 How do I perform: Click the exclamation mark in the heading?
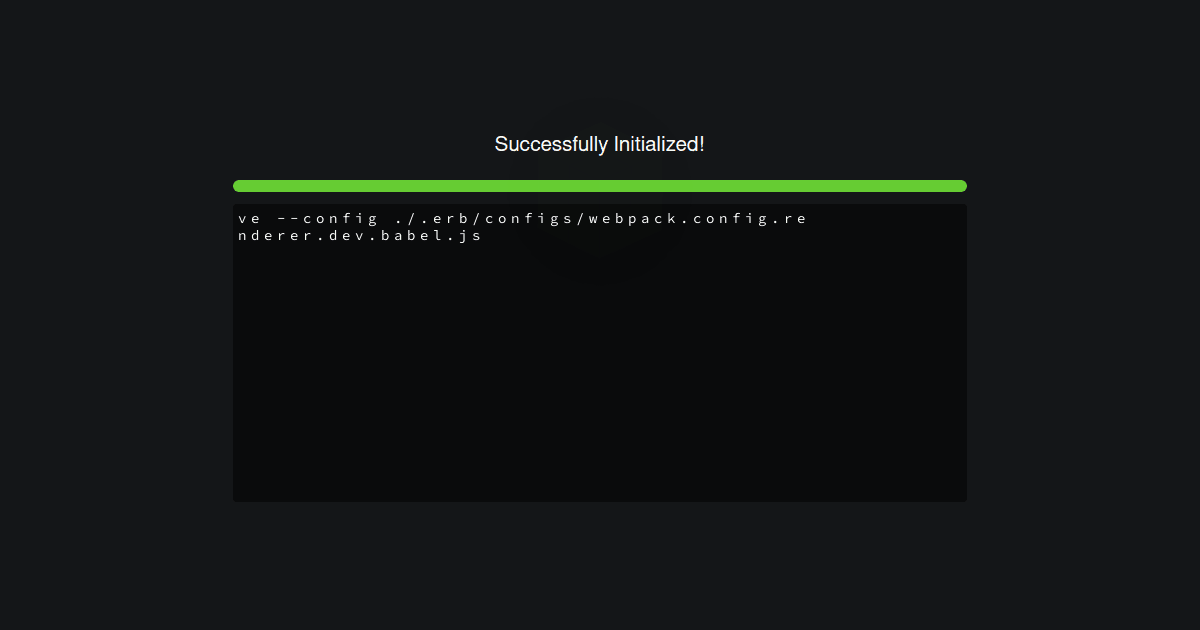coord(702,144)
